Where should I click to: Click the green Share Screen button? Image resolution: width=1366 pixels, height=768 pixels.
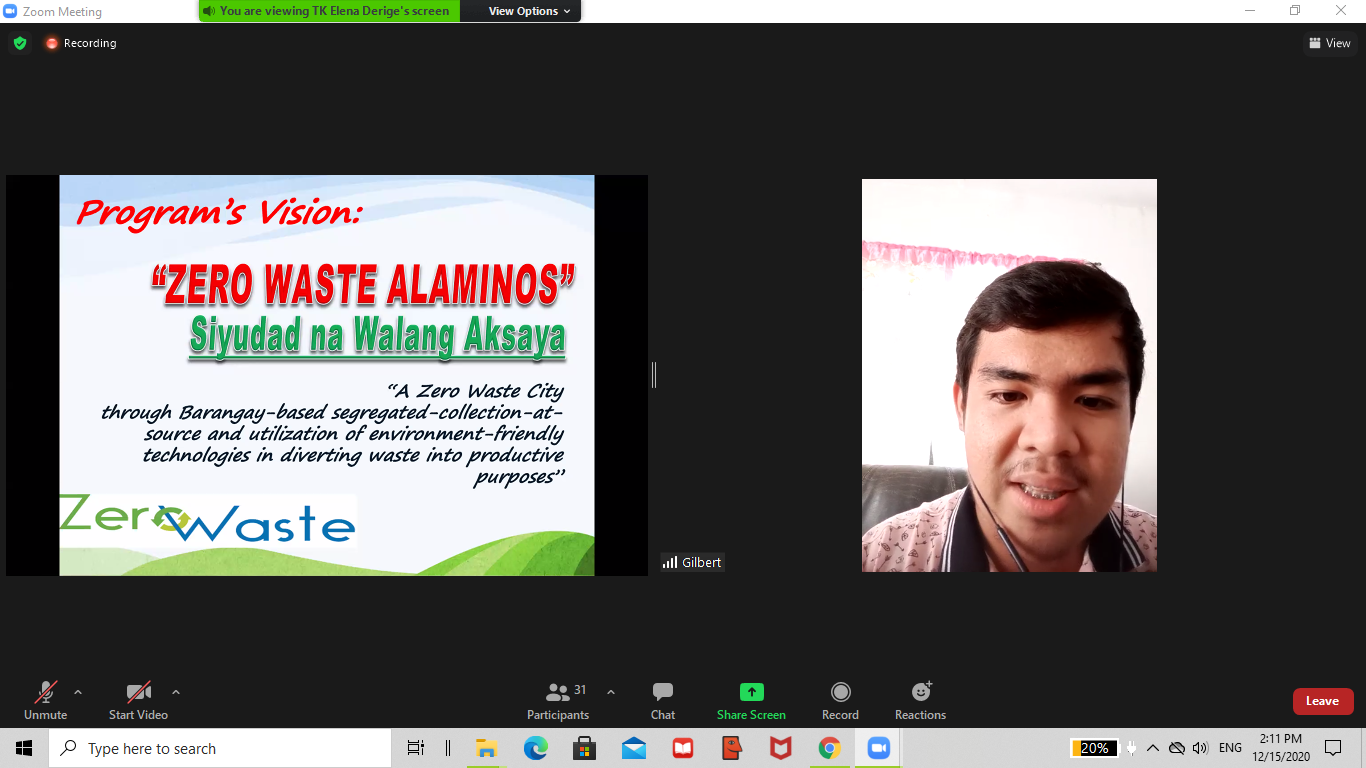tap(751, 700)
